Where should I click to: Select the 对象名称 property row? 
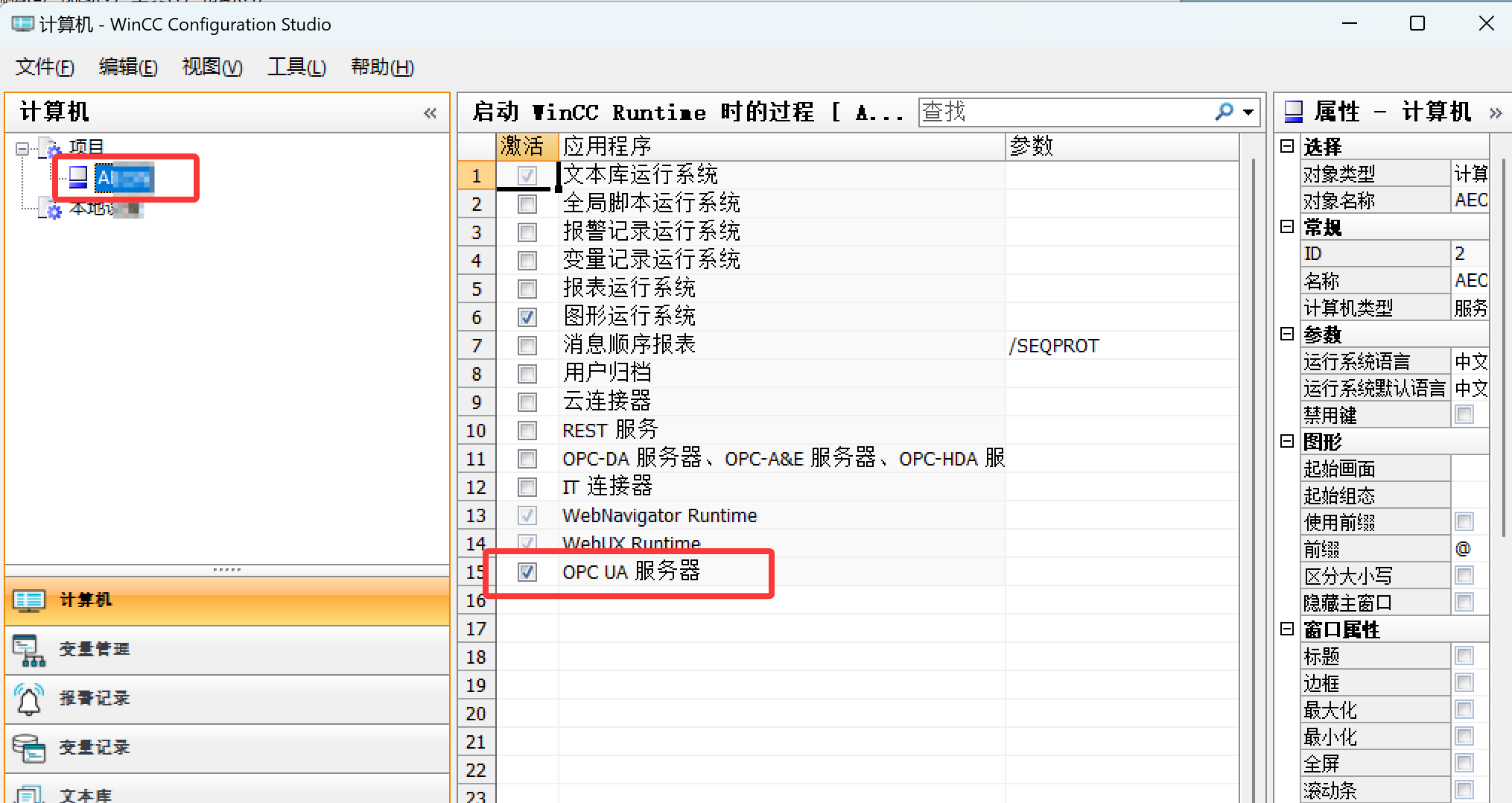coord(1395,200)
